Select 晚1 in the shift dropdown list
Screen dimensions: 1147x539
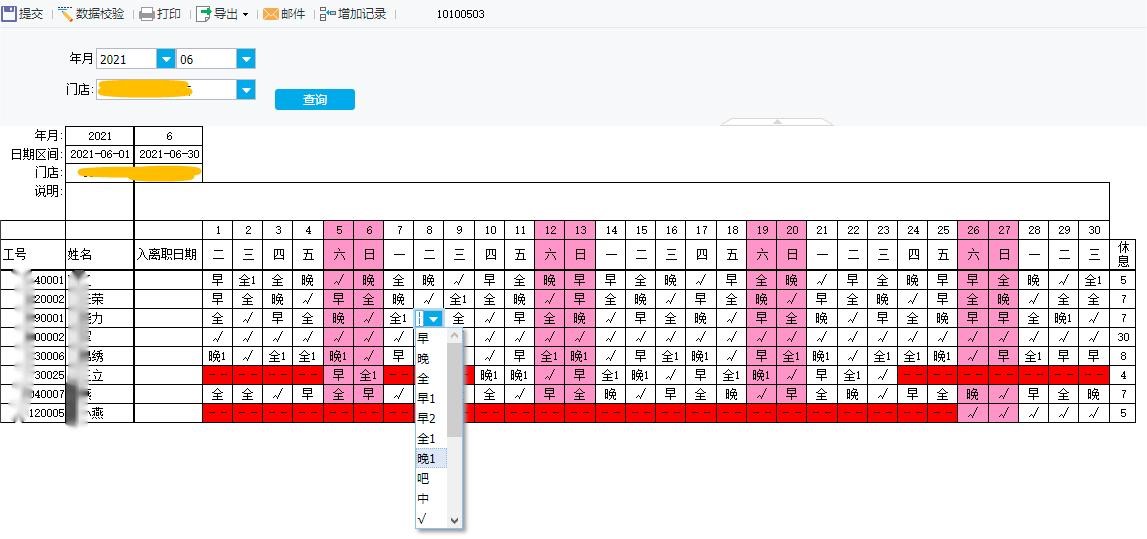click(x=425, y=458)
